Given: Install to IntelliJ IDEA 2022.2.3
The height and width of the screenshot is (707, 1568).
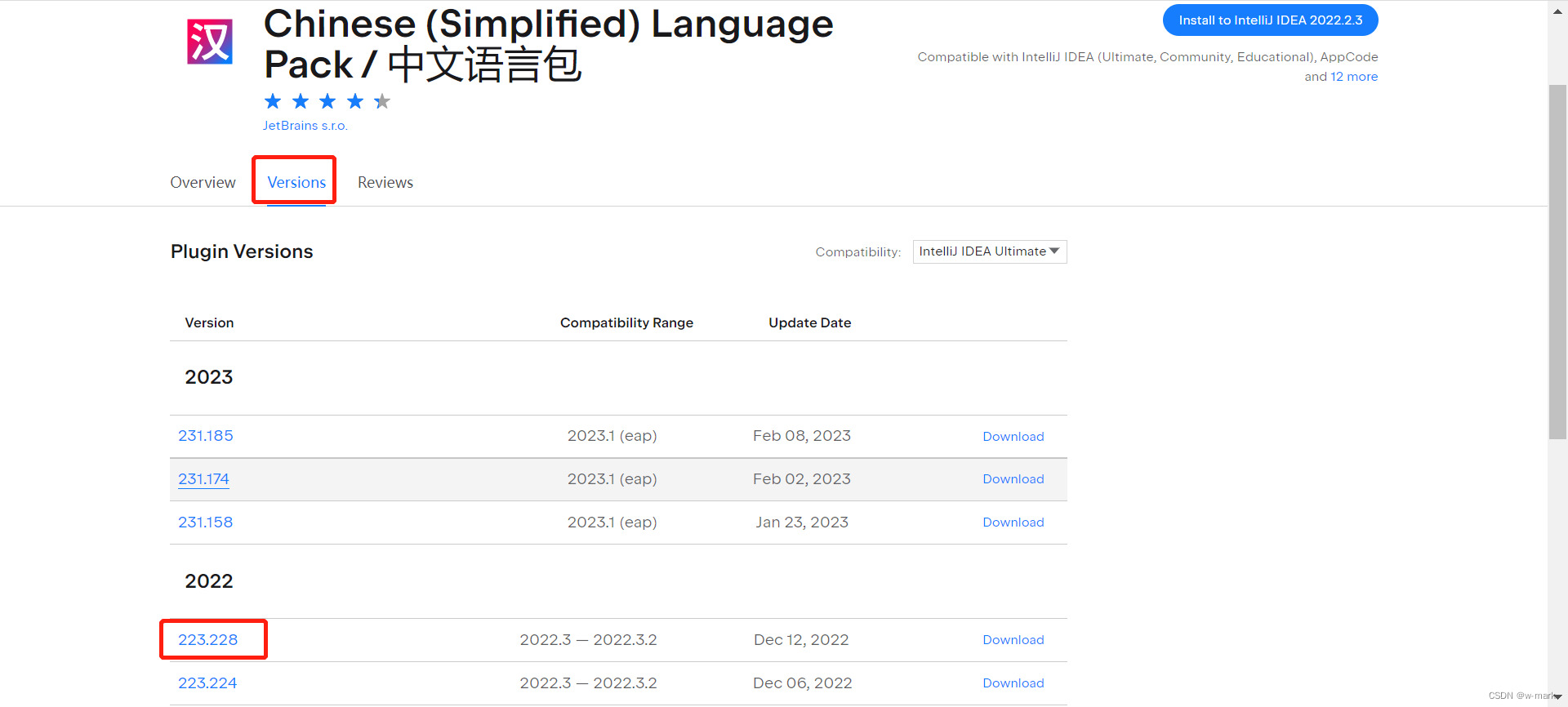Looking at the screenshot, I should pos(1271,20).
